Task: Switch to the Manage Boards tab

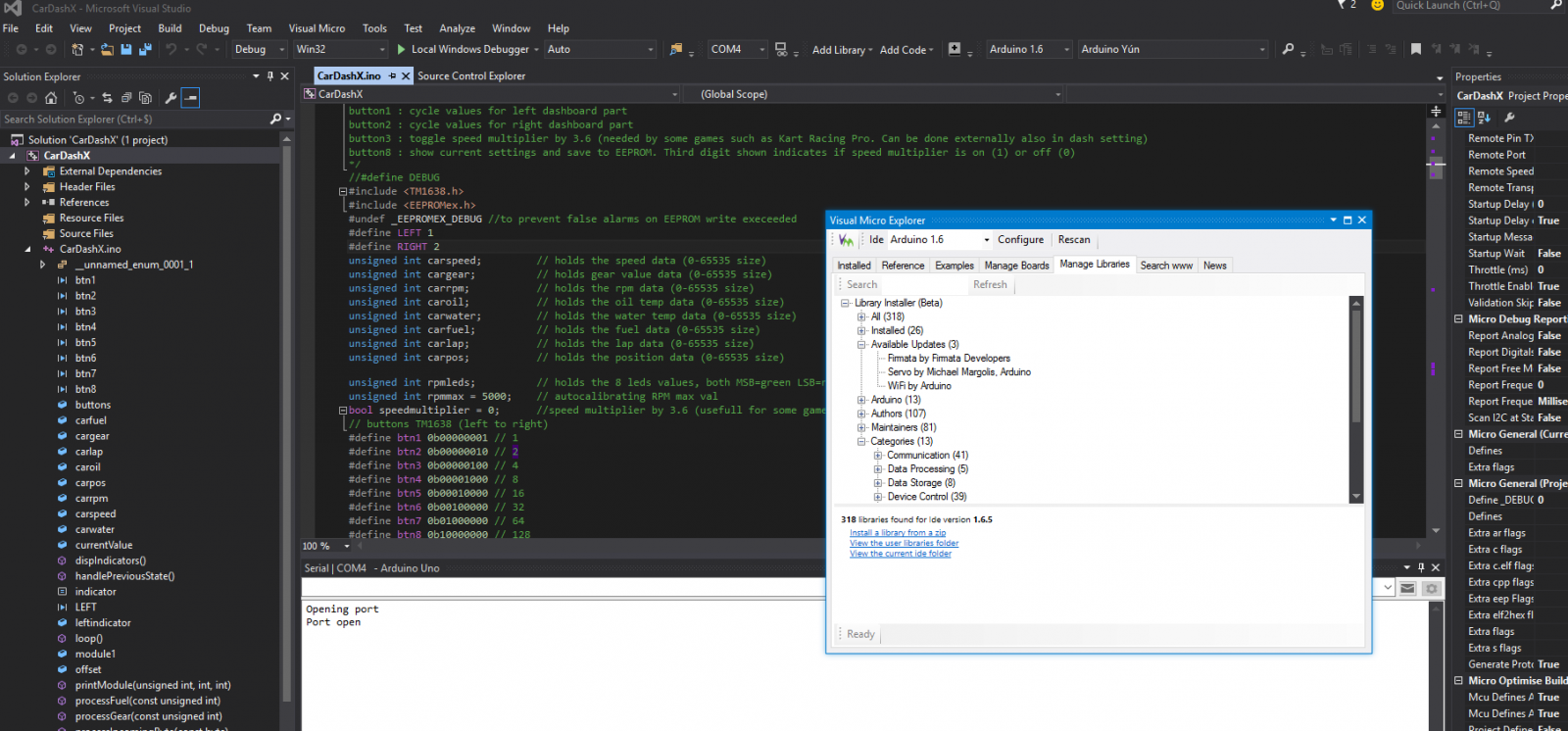Action: click(x=1016, y=266)
